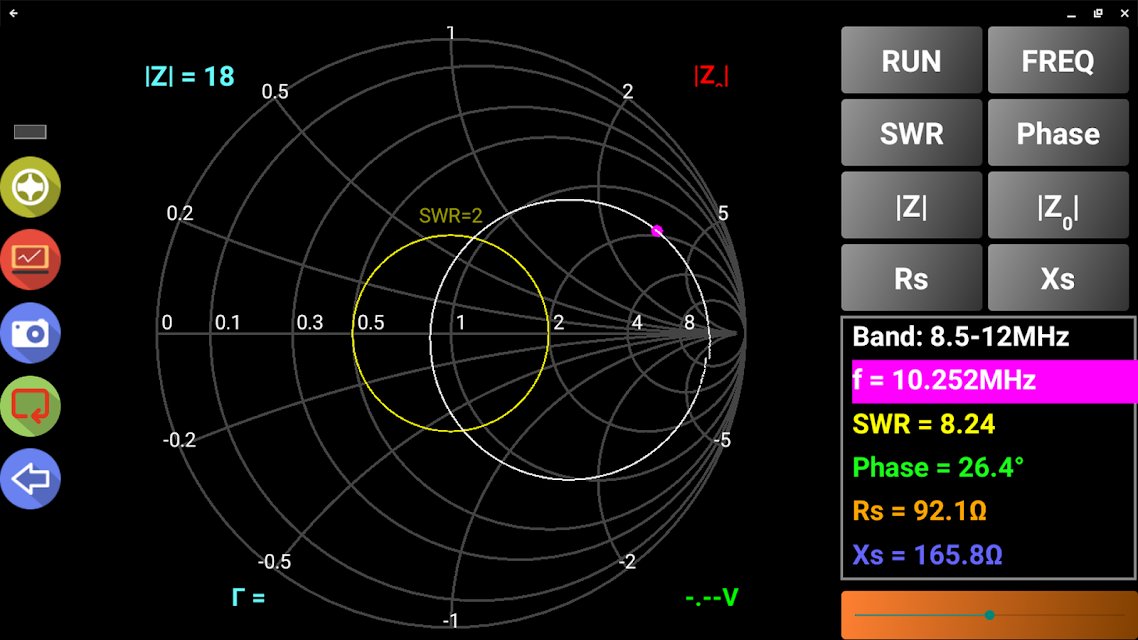1138x640 pixels.
Task: Open the red graph monitor icon
Action: point(31,260)
